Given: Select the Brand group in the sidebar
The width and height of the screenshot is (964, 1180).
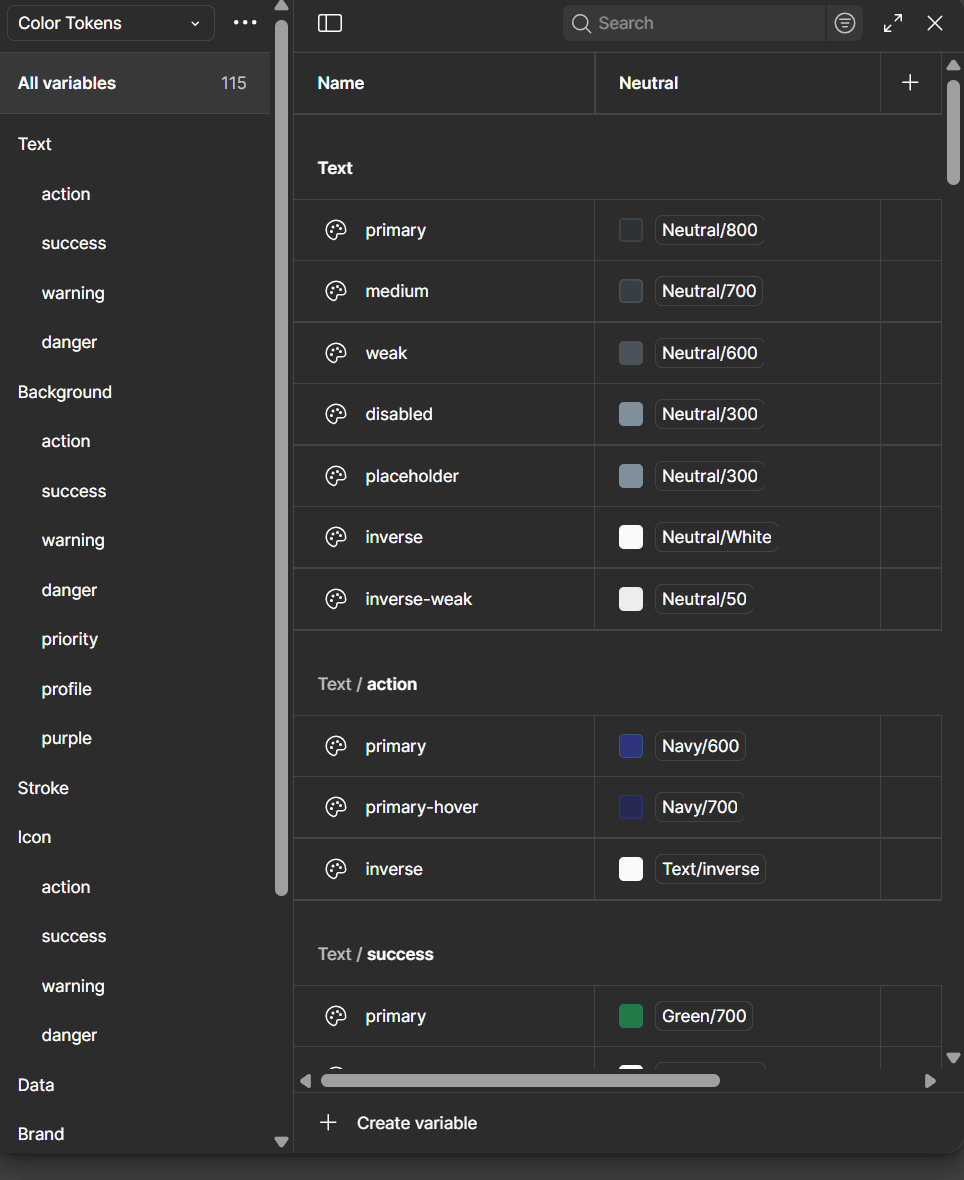Looking at the screenshot, I should 41,1134.
